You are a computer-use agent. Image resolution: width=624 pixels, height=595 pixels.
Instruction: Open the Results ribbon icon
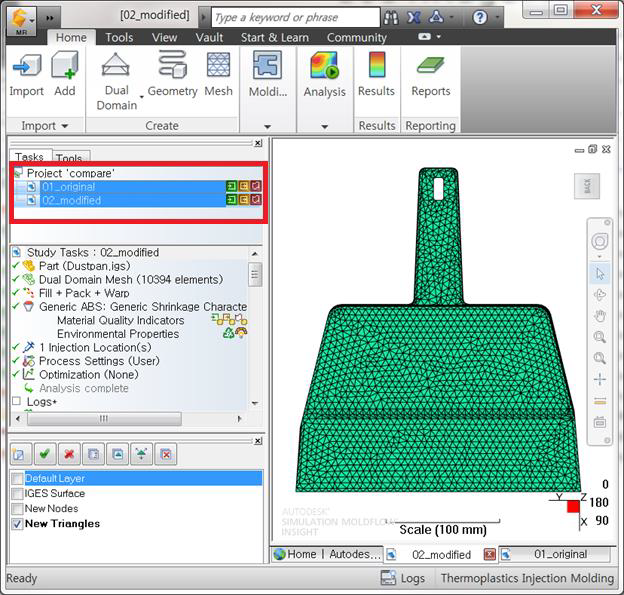376,64
